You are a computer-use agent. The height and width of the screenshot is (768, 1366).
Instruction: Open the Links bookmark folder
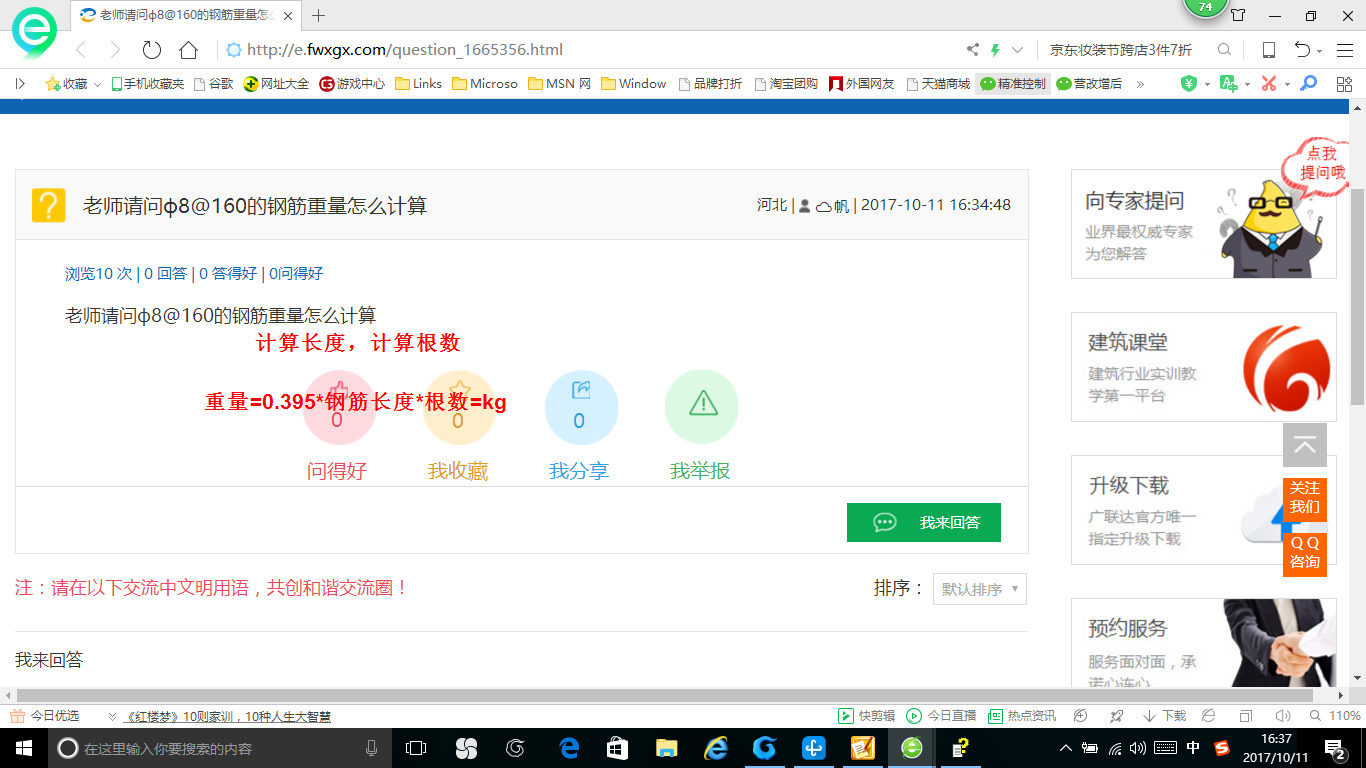tap(419, 84)
